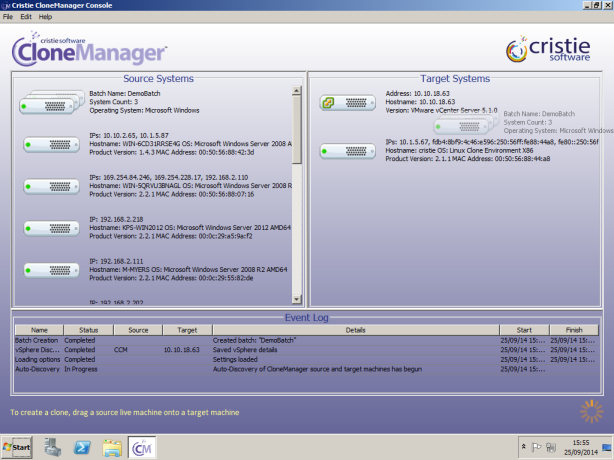
Task: Select the Batch Creation event row
Action: point(307,340)
